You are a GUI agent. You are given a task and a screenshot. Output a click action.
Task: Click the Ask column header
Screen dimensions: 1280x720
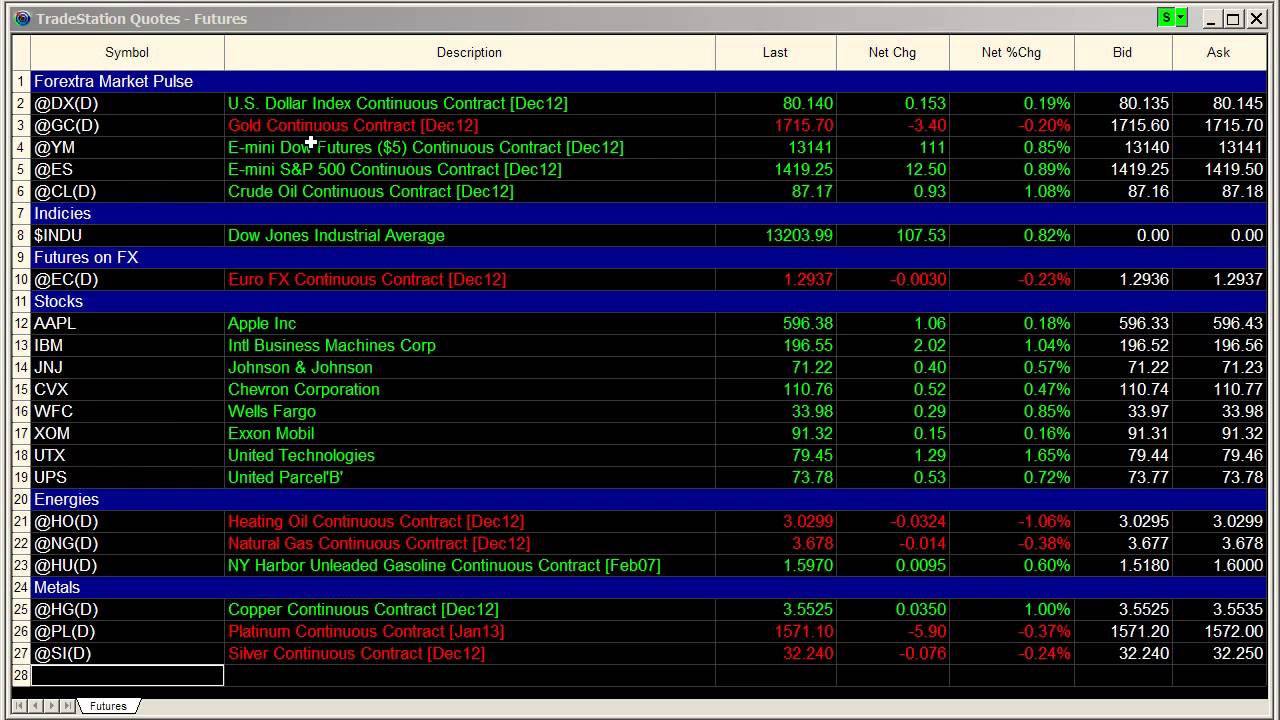coord(1218,52)
